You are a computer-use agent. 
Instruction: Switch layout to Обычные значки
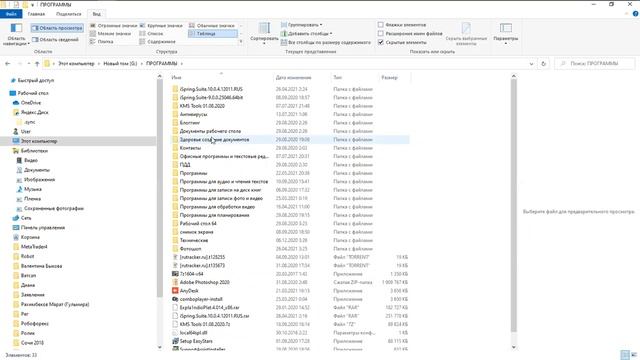coord(211,25)
